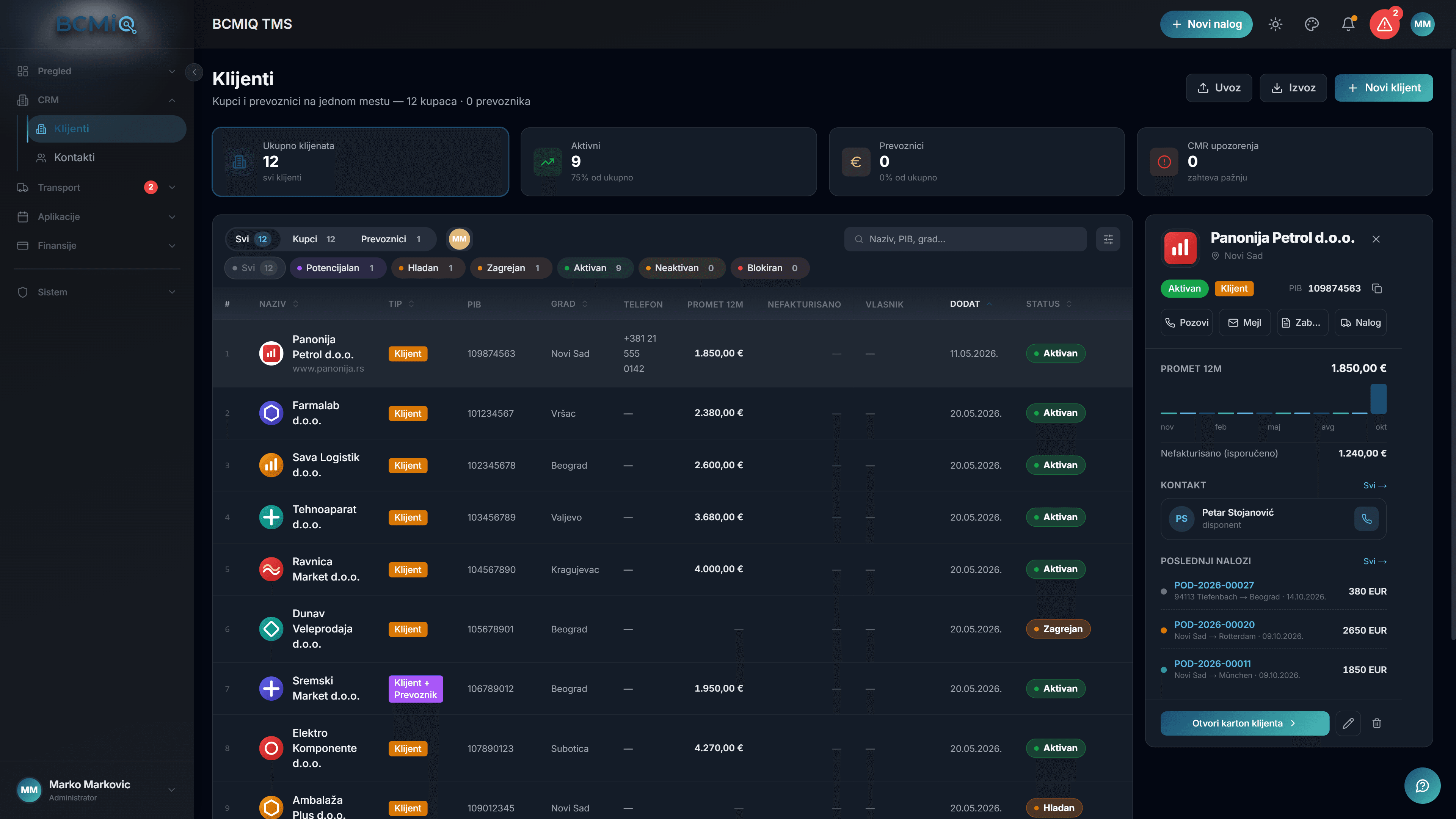
Task: Expand the Finansije sidebar section
Action: click(x=97, y=245)
